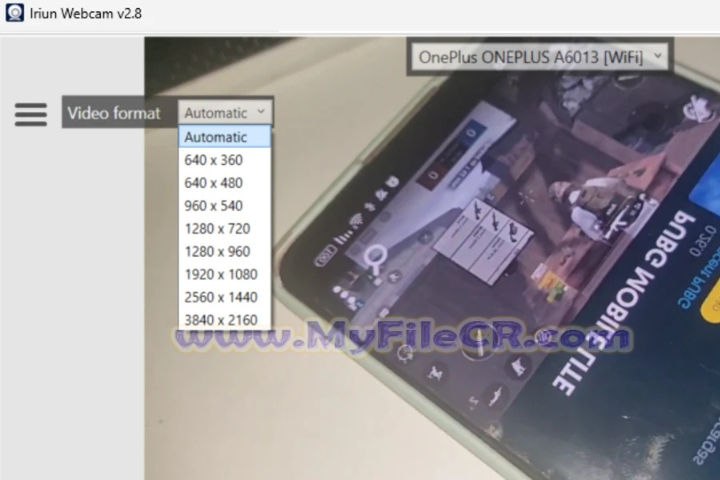This screenshot has height=480, width=720.
Task: Click the Iriun Webcam app icon
Action: tap(15, 12)
